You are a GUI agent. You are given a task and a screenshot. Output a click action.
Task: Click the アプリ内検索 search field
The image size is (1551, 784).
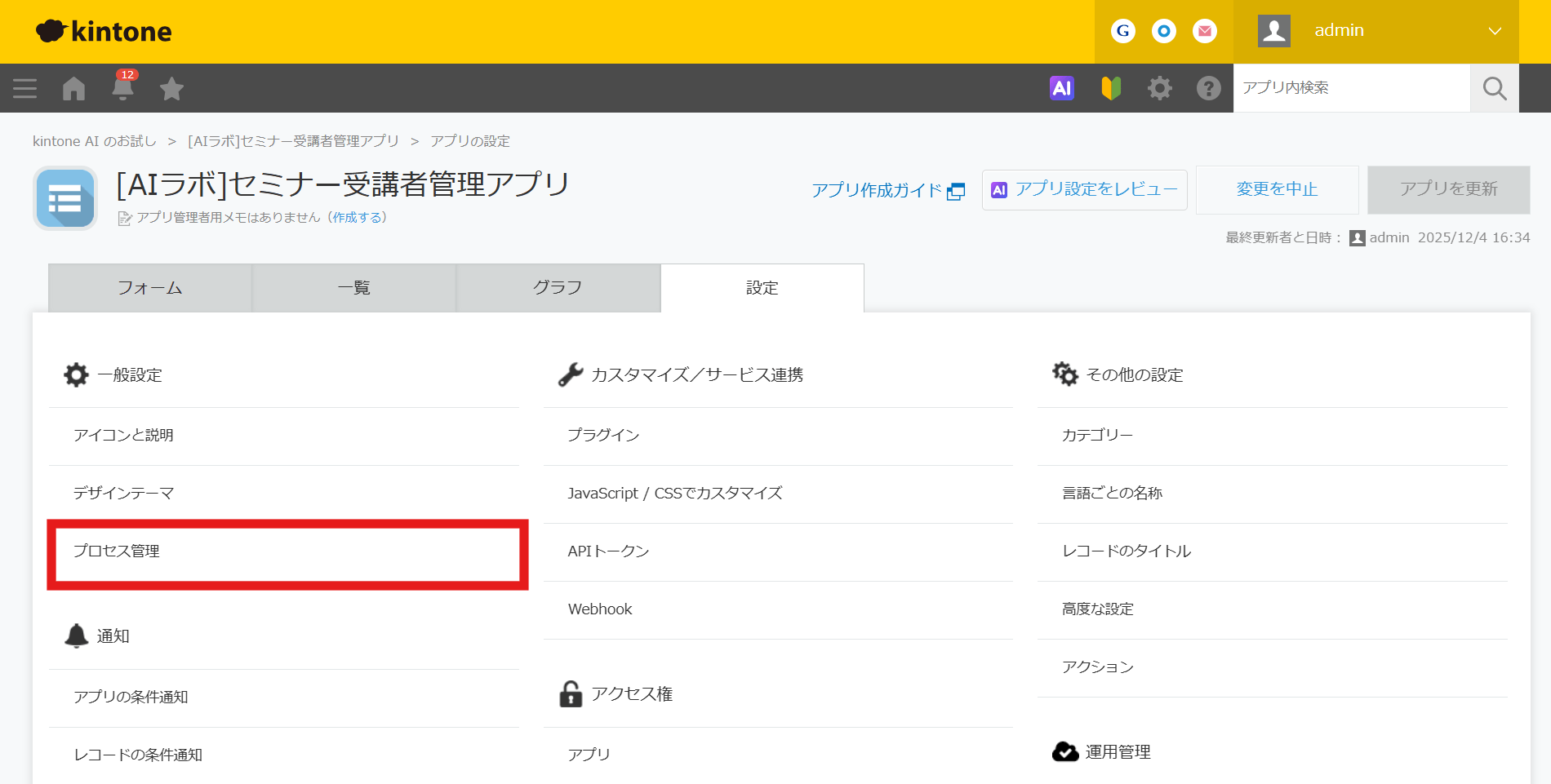[1351, 88]
